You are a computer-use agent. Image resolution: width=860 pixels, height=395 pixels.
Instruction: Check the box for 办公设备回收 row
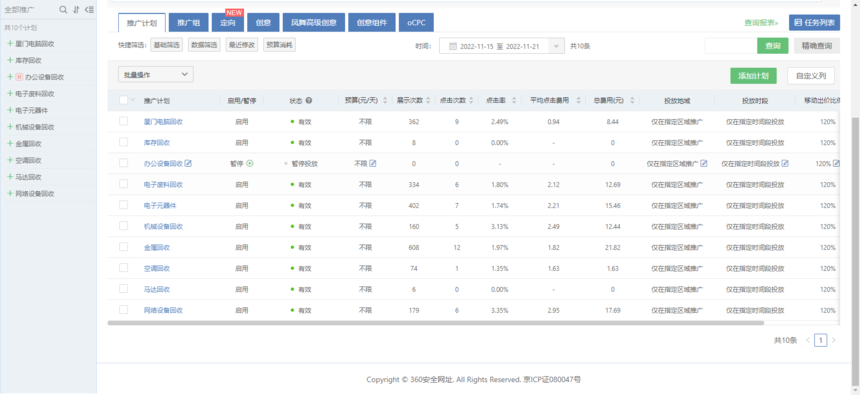pos(123,163)
